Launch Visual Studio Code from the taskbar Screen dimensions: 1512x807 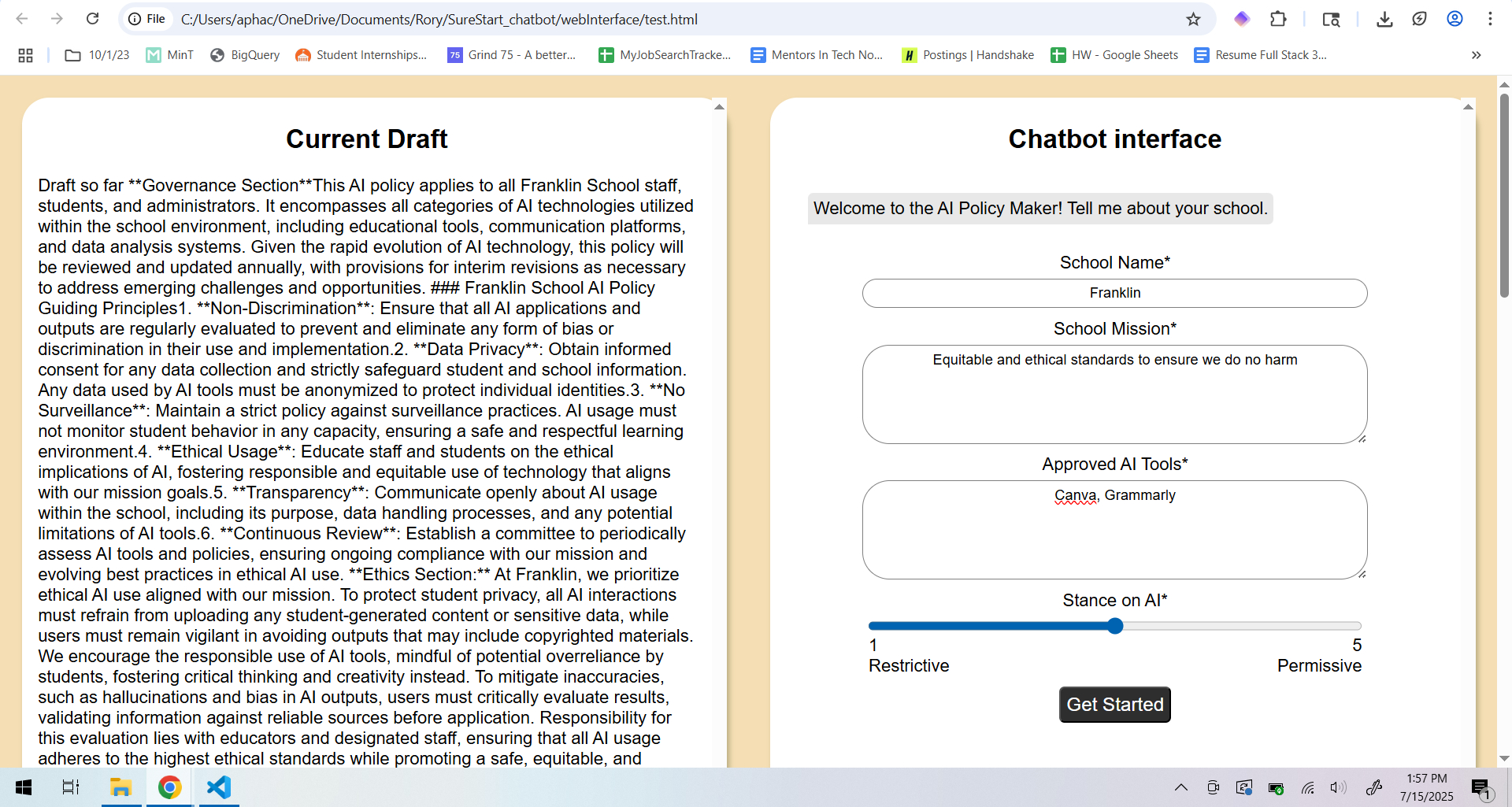(218, 787)
